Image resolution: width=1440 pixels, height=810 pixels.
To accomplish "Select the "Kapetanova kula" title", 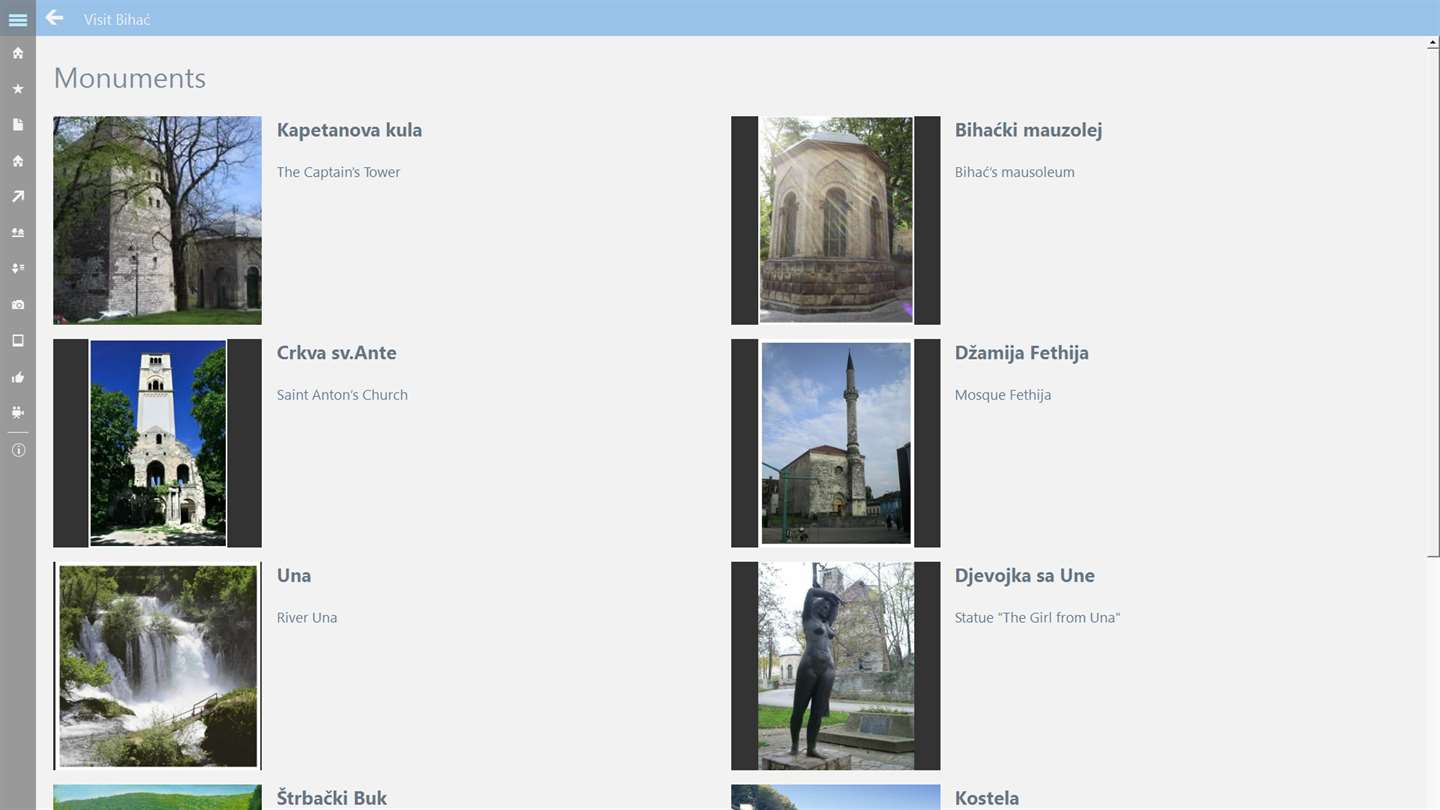I will click(349, 130).
